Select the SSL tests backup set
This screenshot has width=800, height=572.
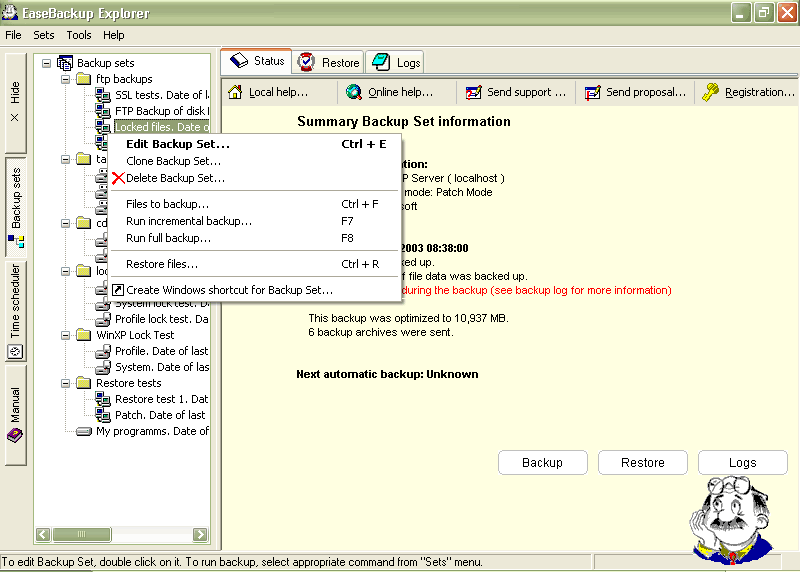(x=160, y=95)
